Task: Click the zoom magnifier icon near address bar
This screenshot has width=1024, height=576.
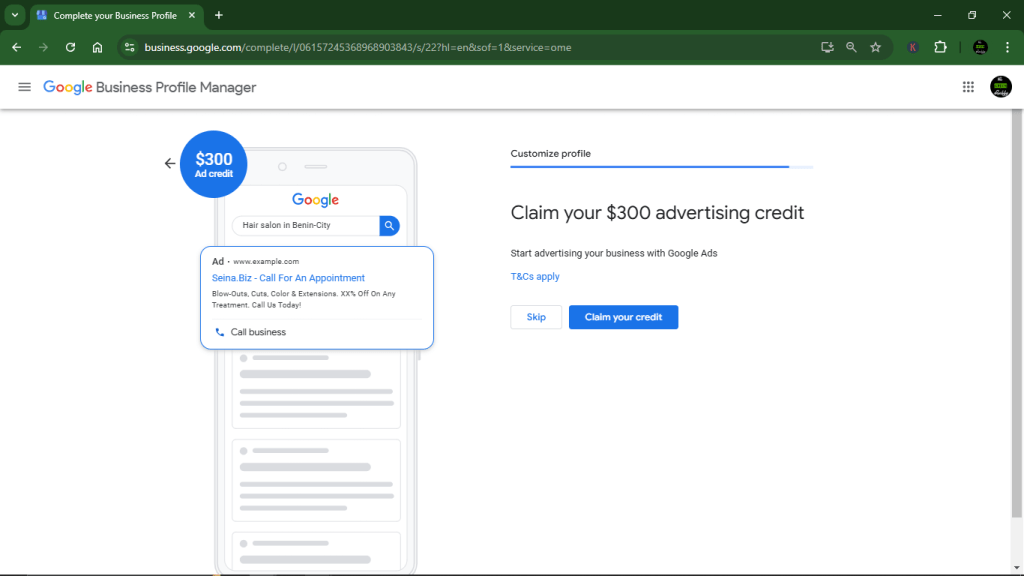Action: tap(851, 46)
